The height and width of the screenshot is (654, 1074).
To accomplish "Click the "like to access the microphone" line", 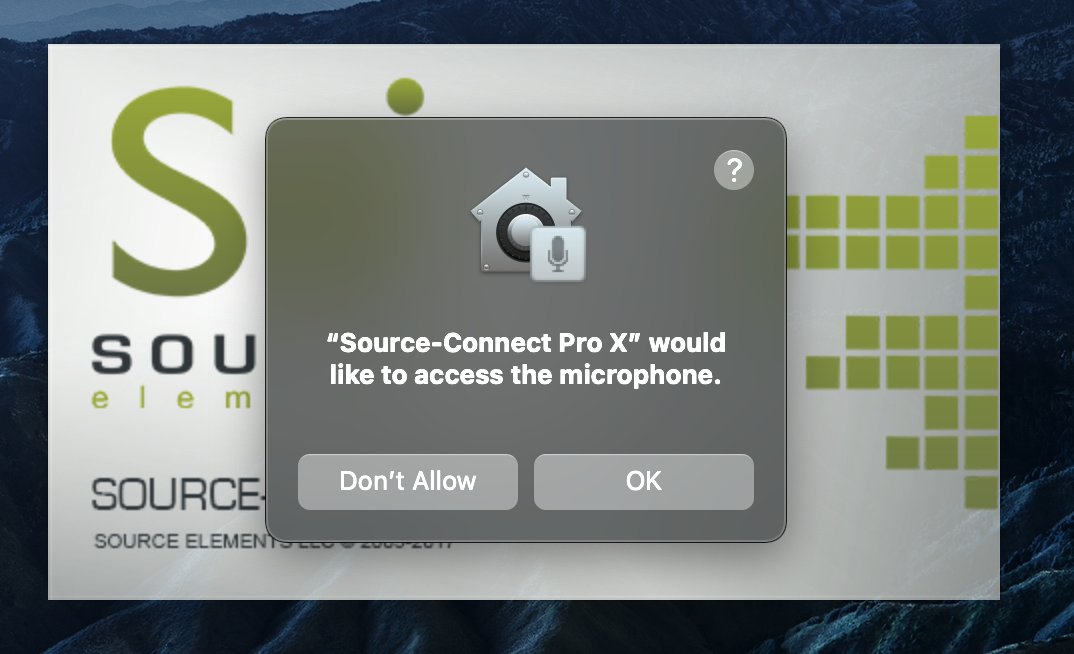I will (525, 375).
